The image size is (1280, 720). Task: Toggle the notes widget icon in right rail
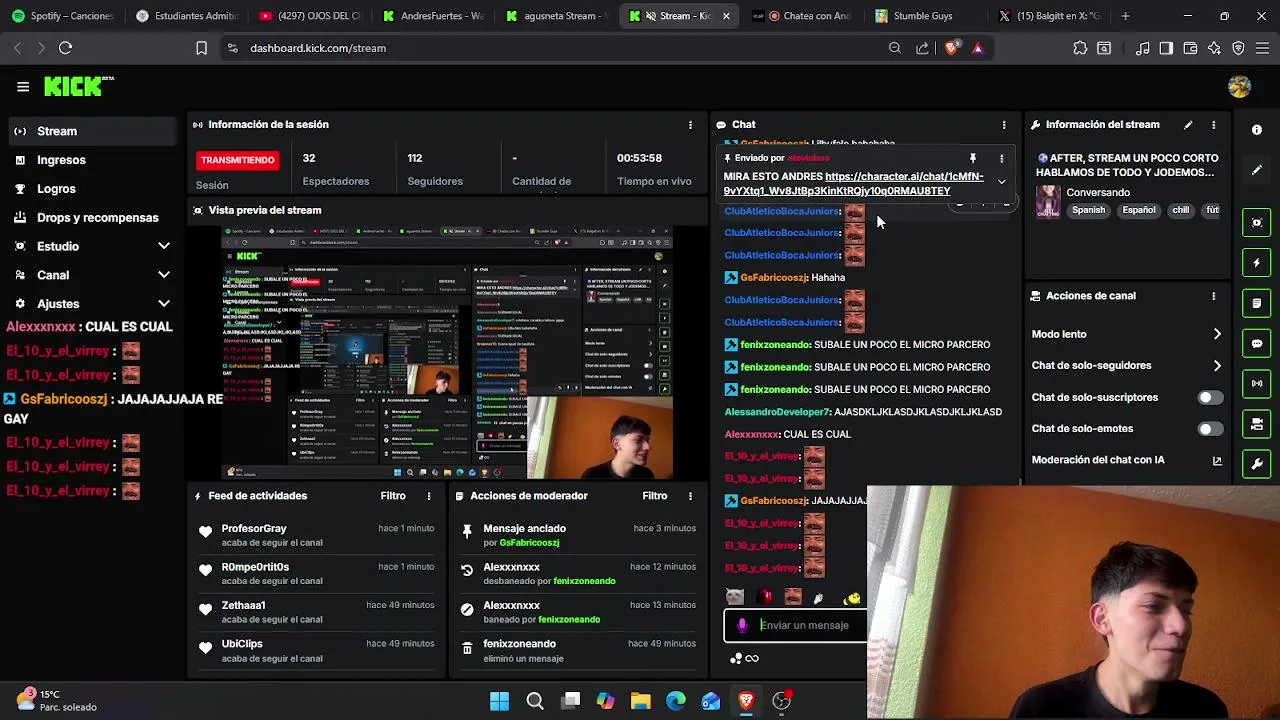1257,303
